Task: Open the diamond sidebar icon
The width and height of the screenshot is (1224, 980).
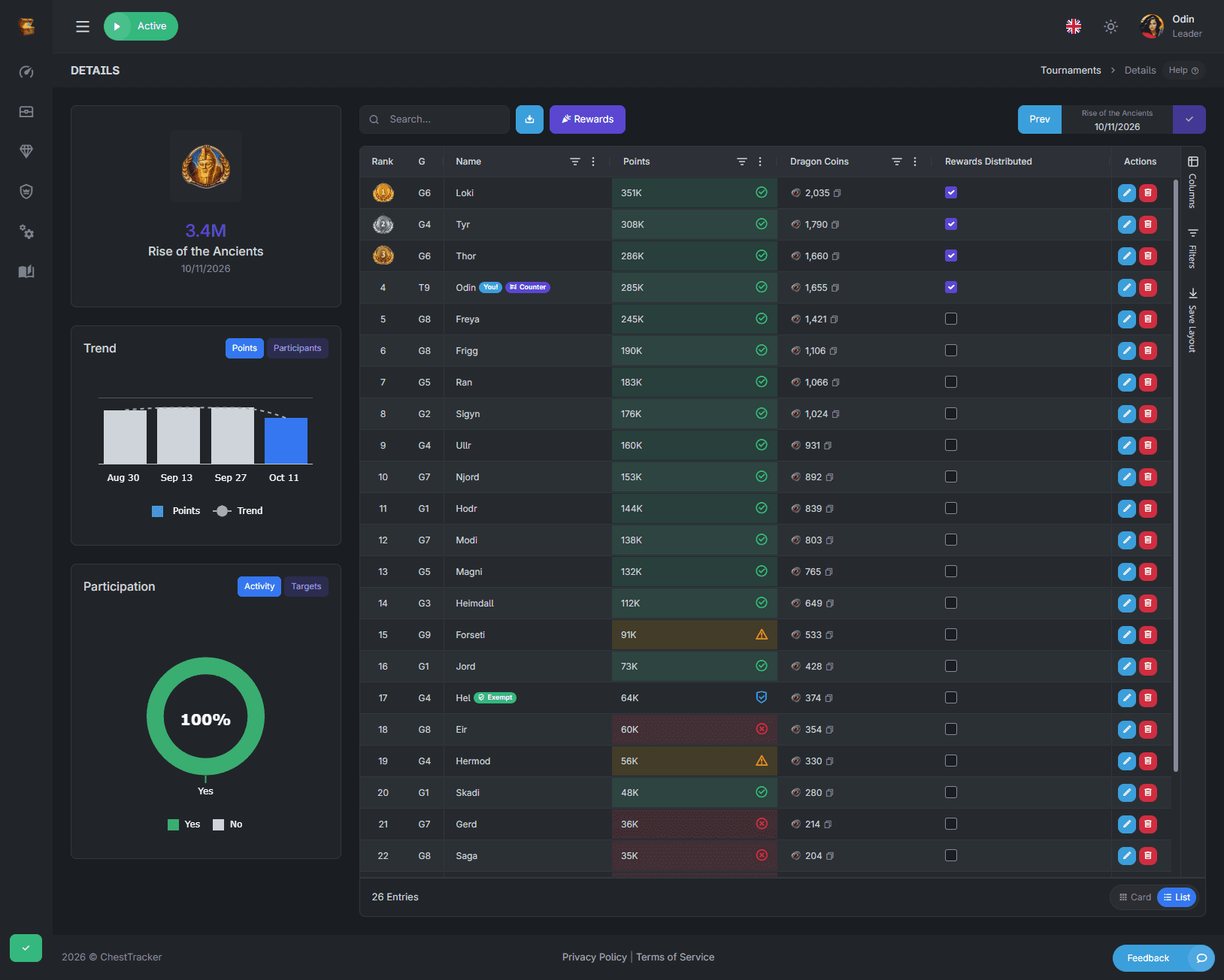Action: click(x=26, y=152)
